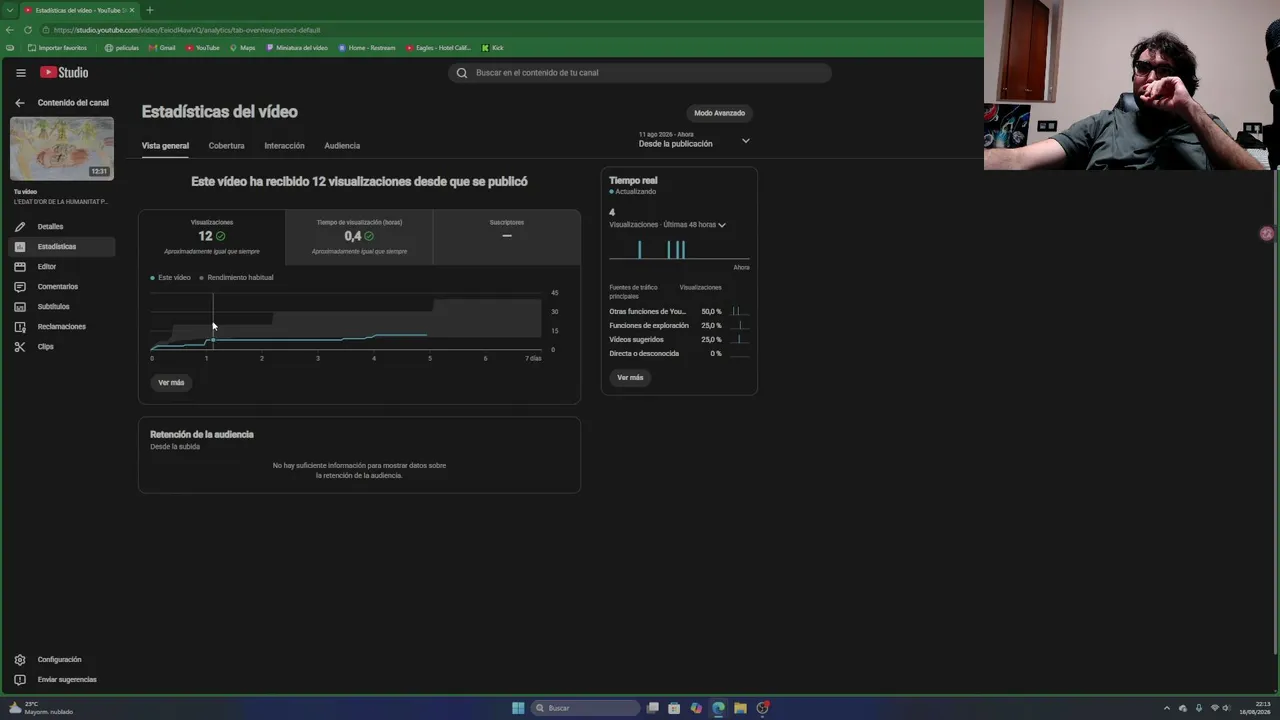
Task: Reload the page with the refresh icon
Action: 28,30
